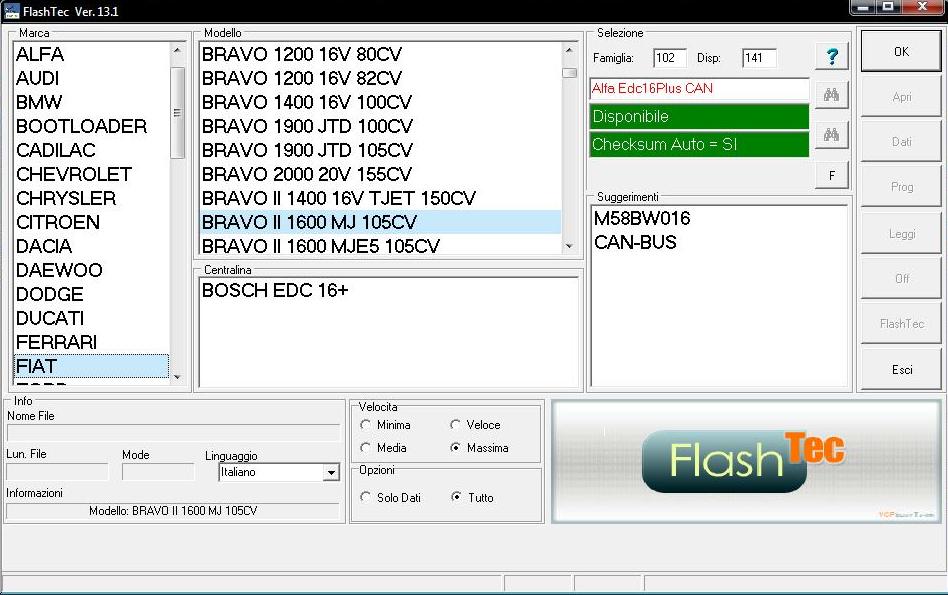Select DAEWOO in the Marca list
The height and width of the screenshot is (595, 948).
[x=91, y=270]
